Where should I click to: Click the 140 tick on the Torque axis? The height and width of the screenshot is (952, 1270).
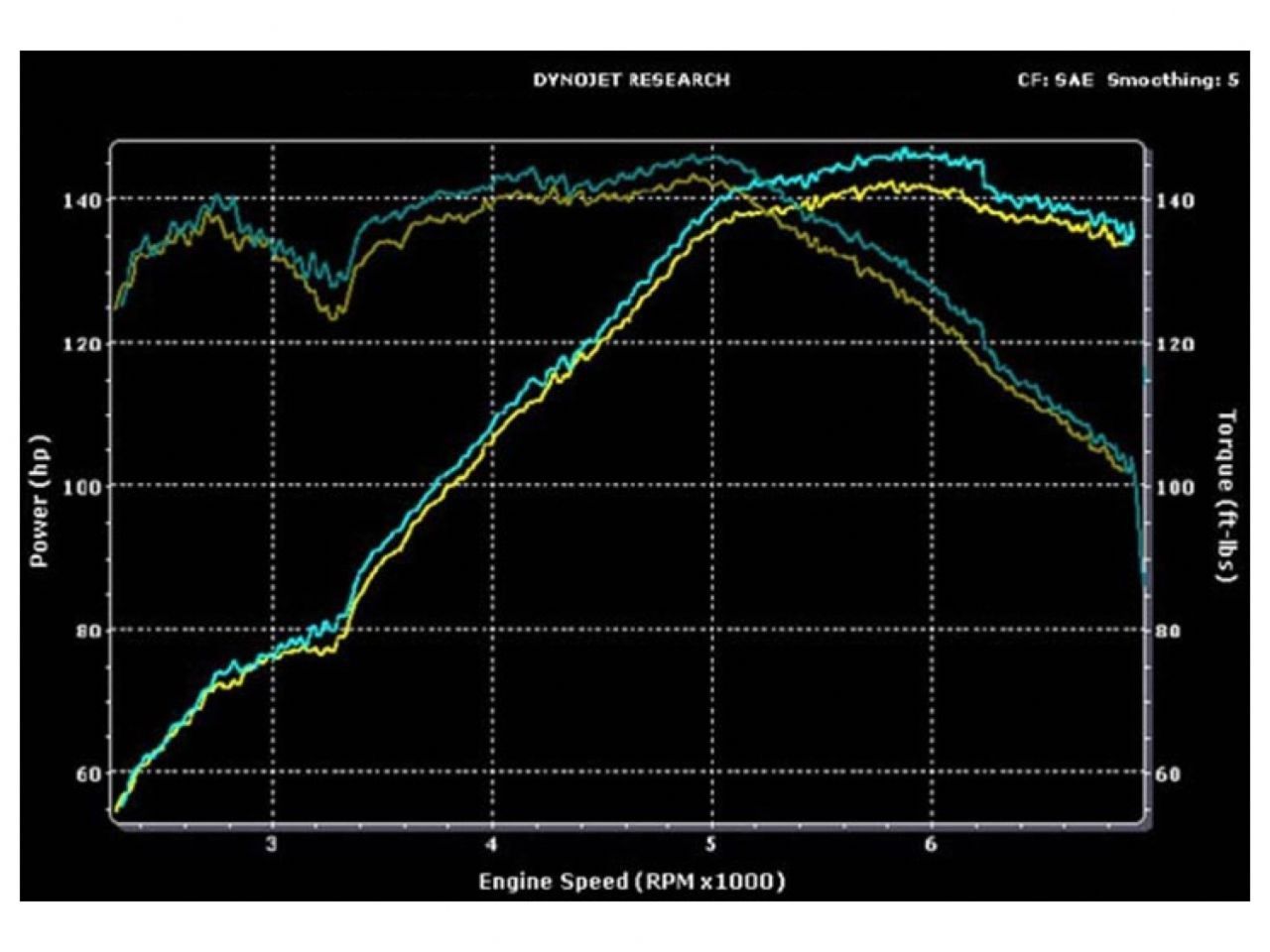(1176, 200)
